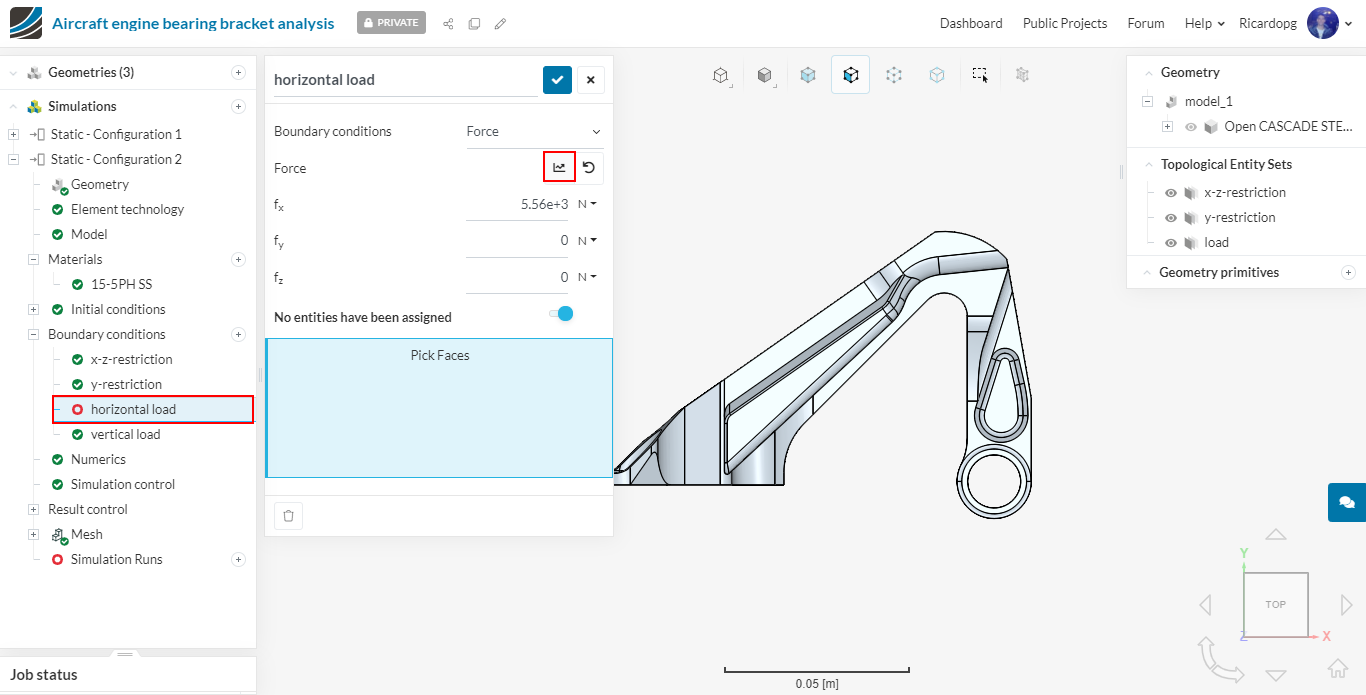Open Public Projects link
The width and height of the screenshot is (1366, 695).
click(x=1064, y=23)
